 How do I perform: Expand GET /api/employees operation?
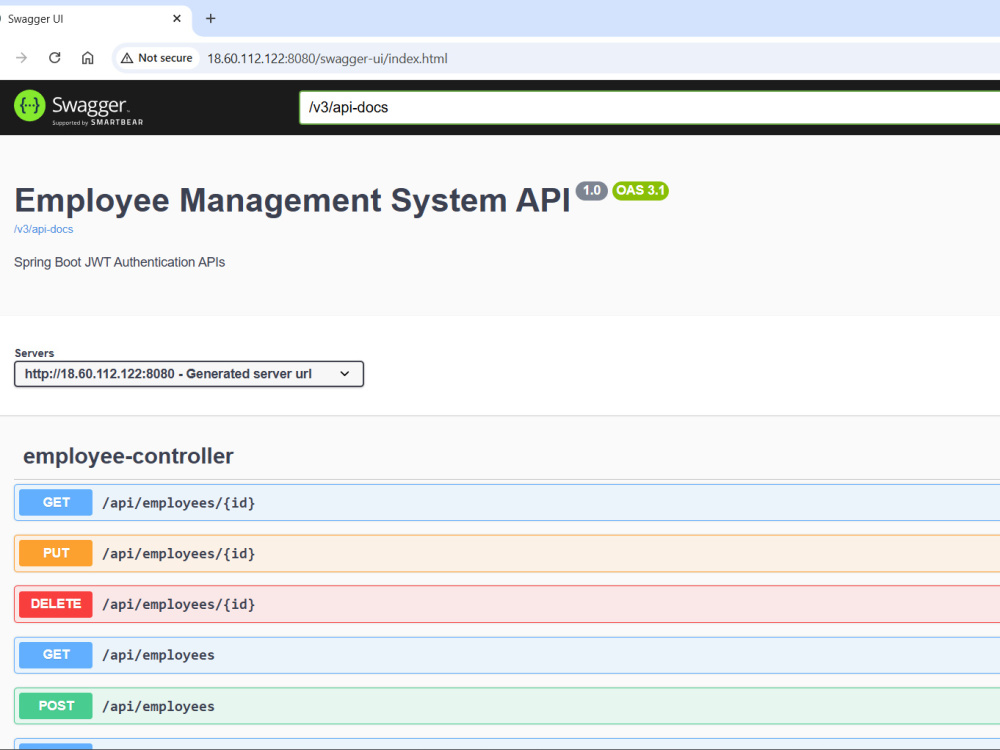(507, 655)
